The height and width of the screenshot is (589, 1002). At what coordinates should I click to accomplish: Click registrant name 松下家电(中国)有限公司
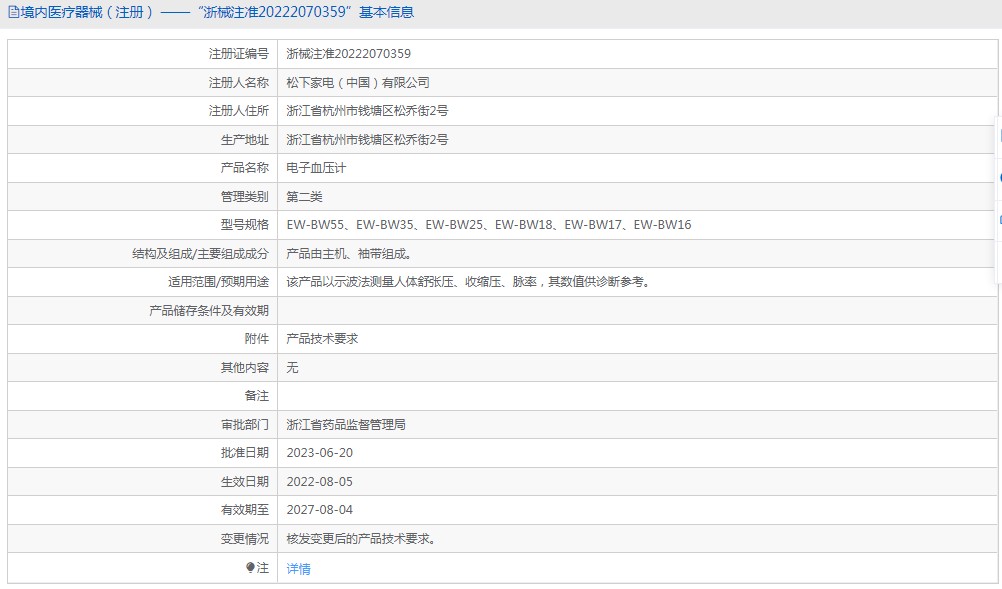tap(358, 82)
